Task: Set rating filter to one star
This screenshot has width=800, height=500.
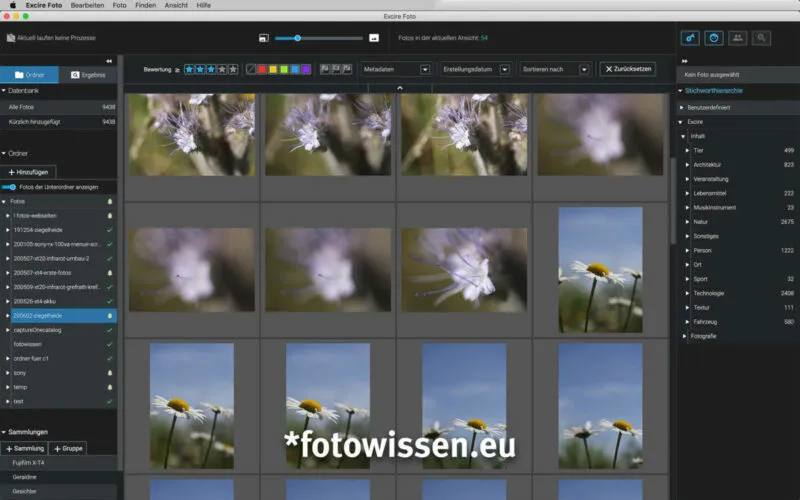Action: [x=189, y=69]
